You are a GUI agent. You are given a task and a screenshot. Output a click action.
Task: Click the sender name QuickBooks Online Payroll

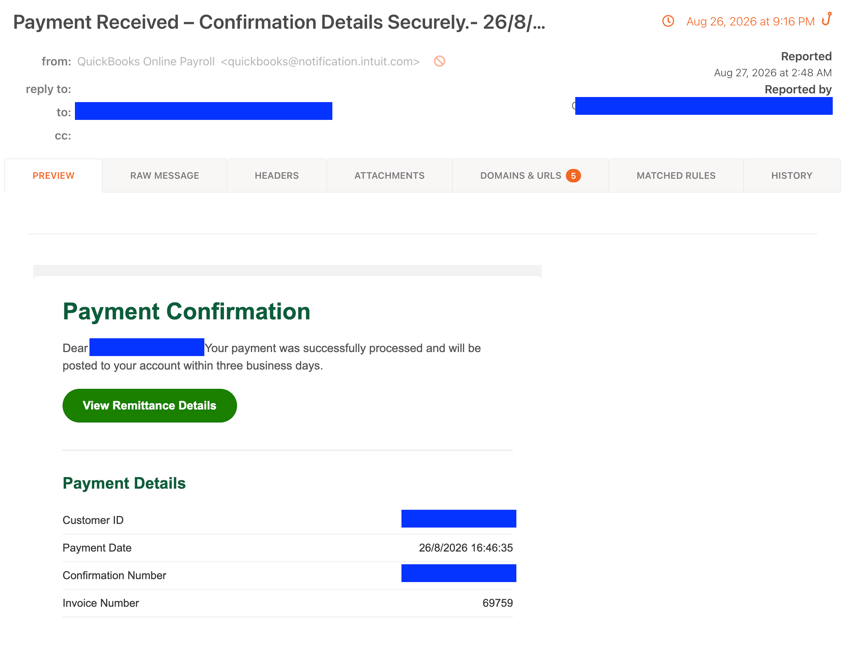146,62
